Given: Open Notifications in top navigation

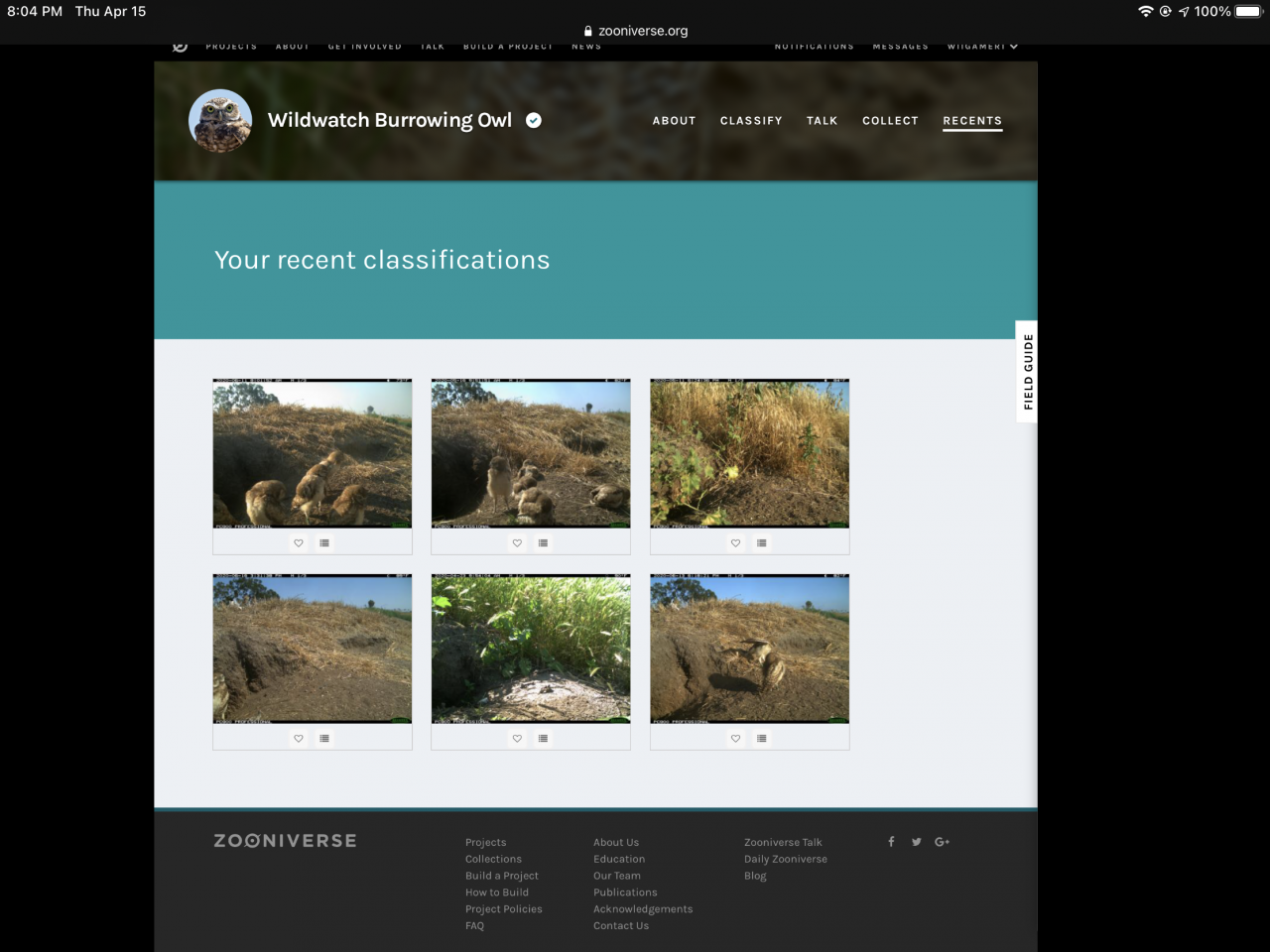Looking at the screenshot, I should click(814, 47).
